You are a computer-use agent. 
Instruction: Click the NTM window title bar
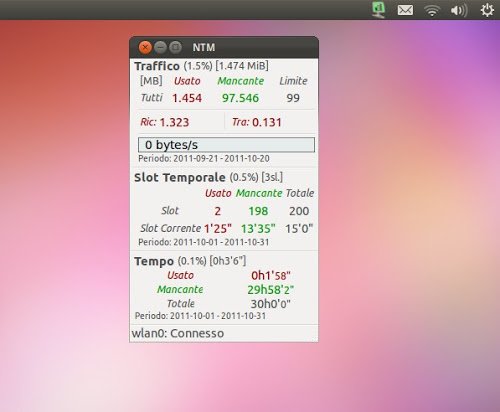(224, 48)
